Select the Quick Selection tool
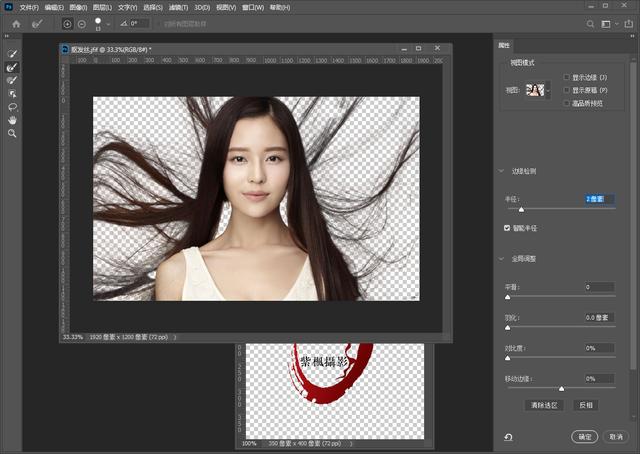The width and height of the screenshot is (640, 454). pyautogui.click(x=12, y=54)
